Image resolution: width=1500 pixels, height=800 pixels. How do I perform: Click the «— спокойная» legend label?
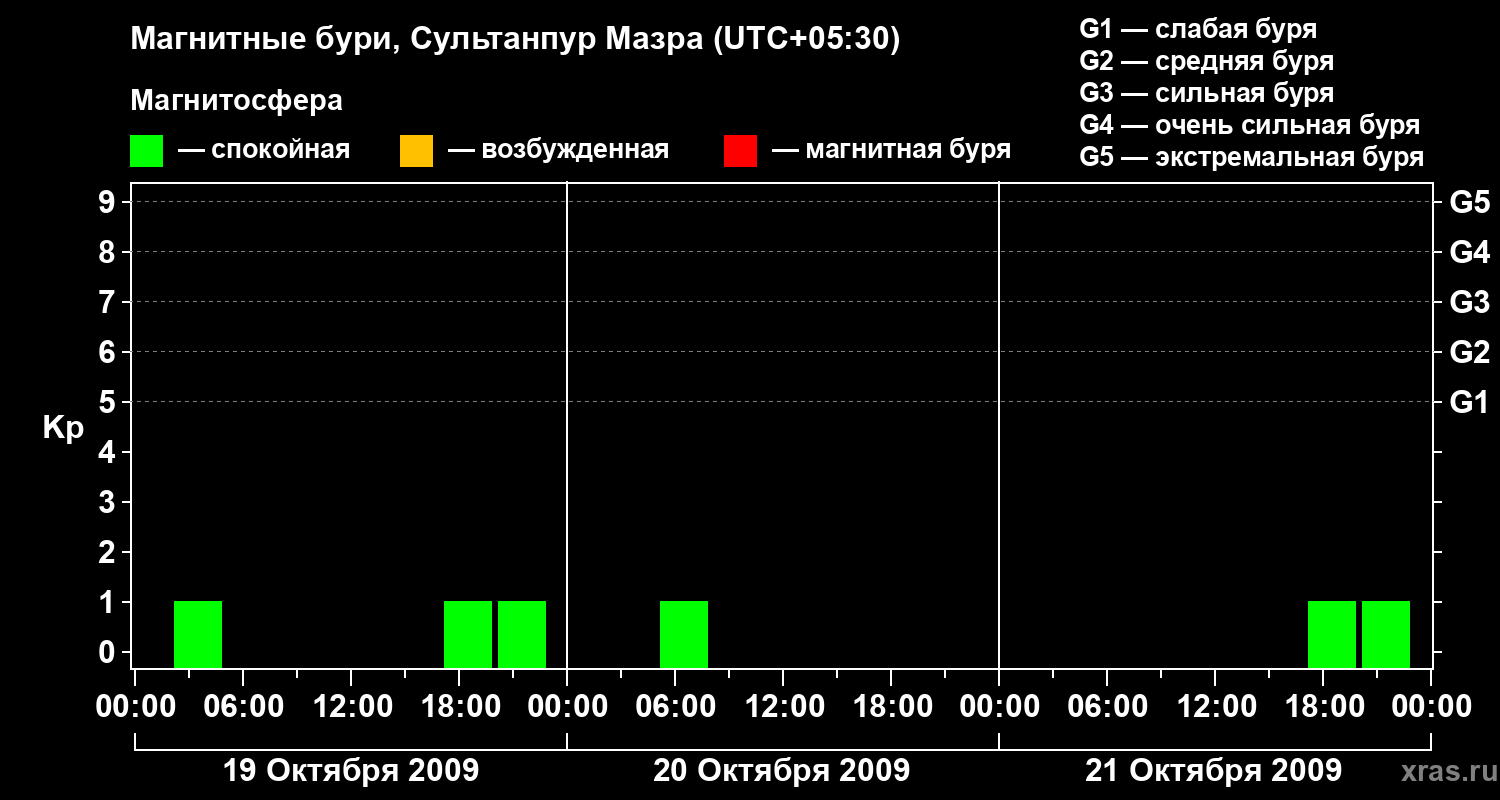click(x=264, y=150)
